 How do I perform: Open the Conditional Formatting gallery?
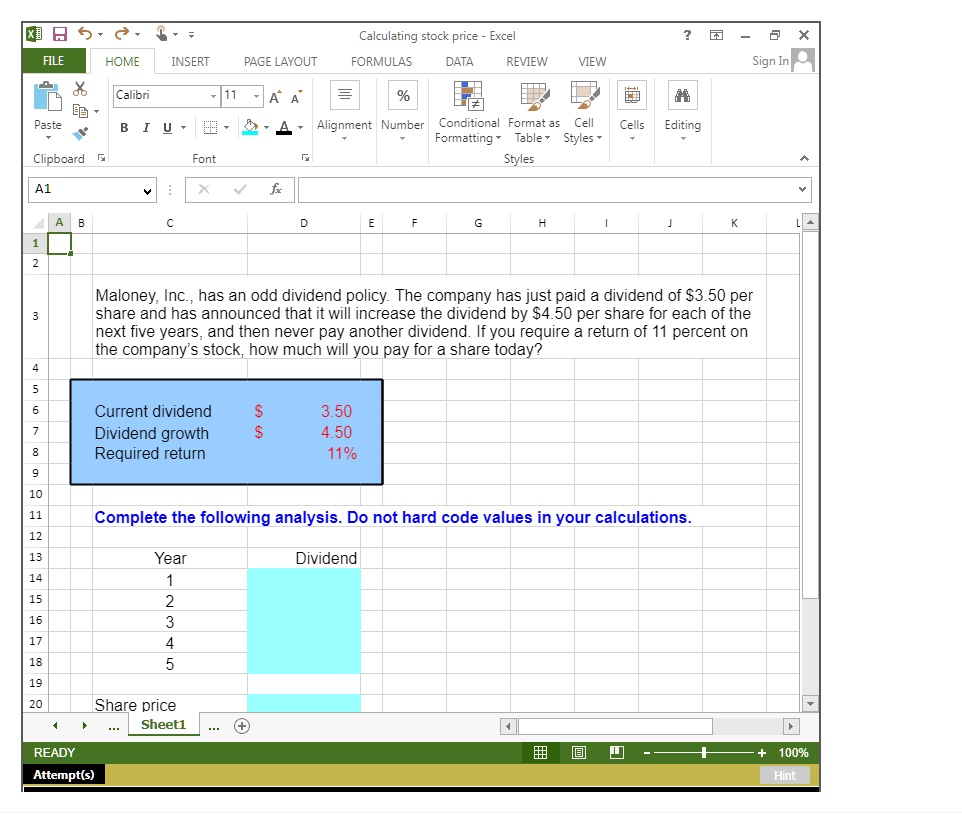467,110
